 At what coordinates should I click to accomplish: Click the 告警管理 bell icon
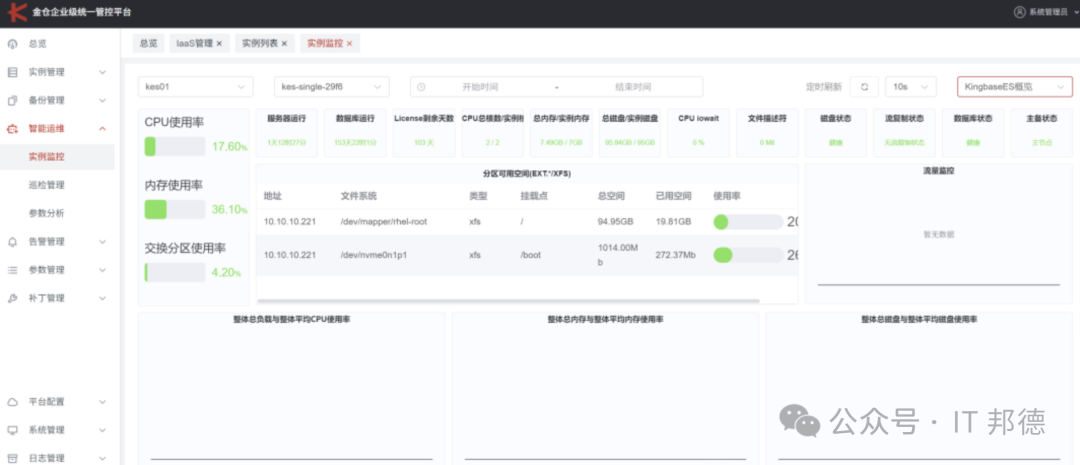pos(12,242)
